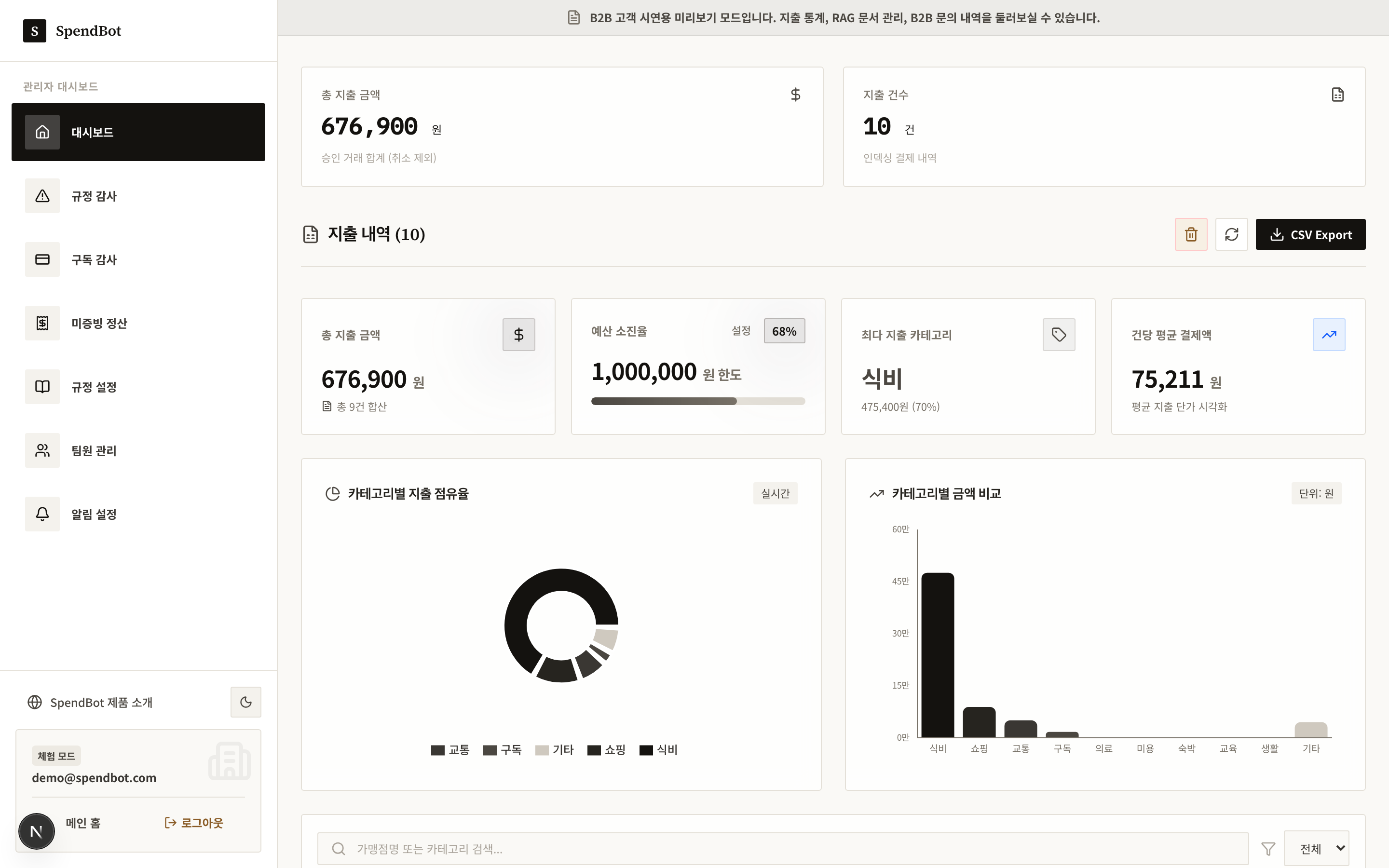This screenshot has width=1389, height=868.
Task: Focus the 가맹점명 또는 카테고리 search field
Action: (783, 849)
